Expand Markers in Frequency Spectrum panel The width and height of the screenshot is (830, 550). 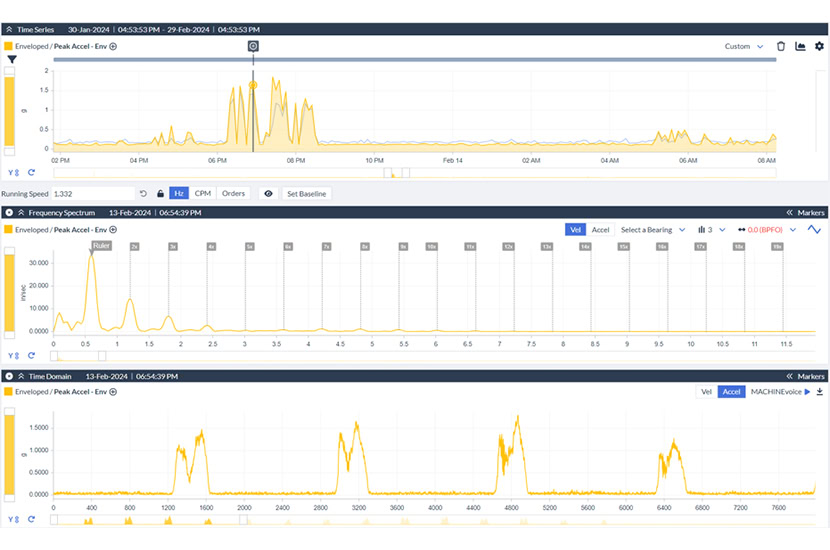tap(805, 213)
